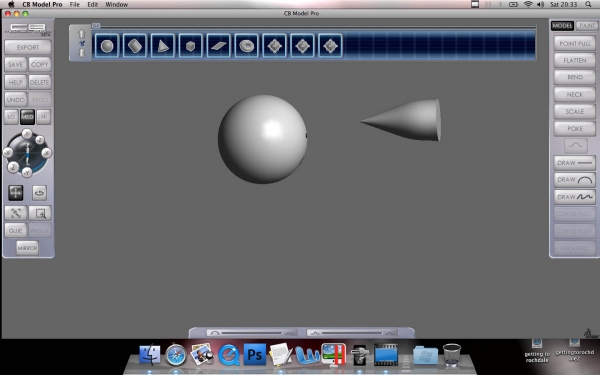Select the 'getting to rochdale' desktop file

point(537,351)
